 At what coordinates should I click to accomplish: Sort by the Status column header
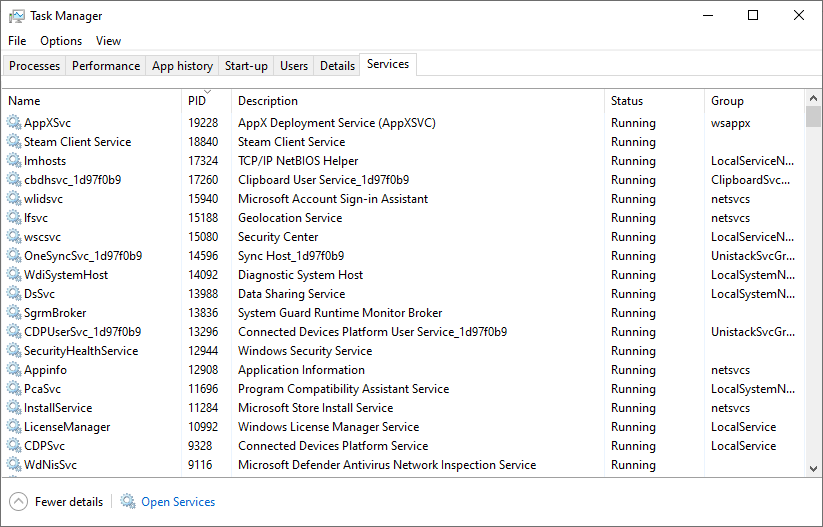pyautogui.click(x=654, y=101)
